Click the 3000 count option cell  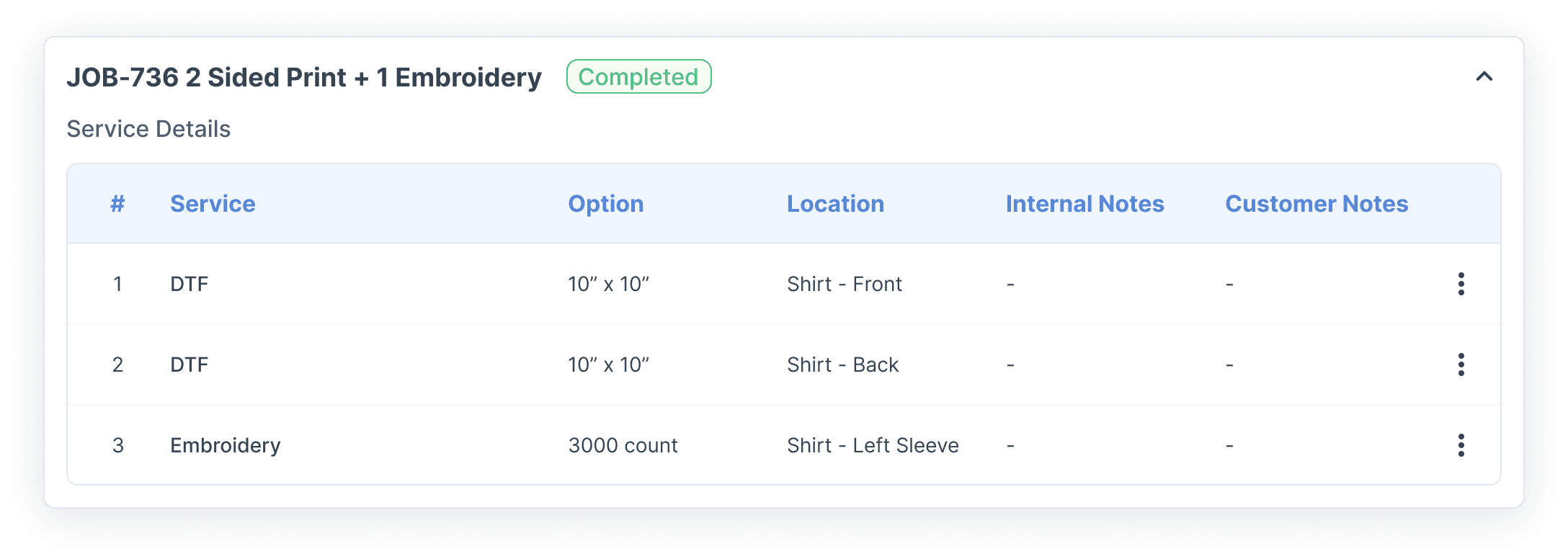pos(623,445)
